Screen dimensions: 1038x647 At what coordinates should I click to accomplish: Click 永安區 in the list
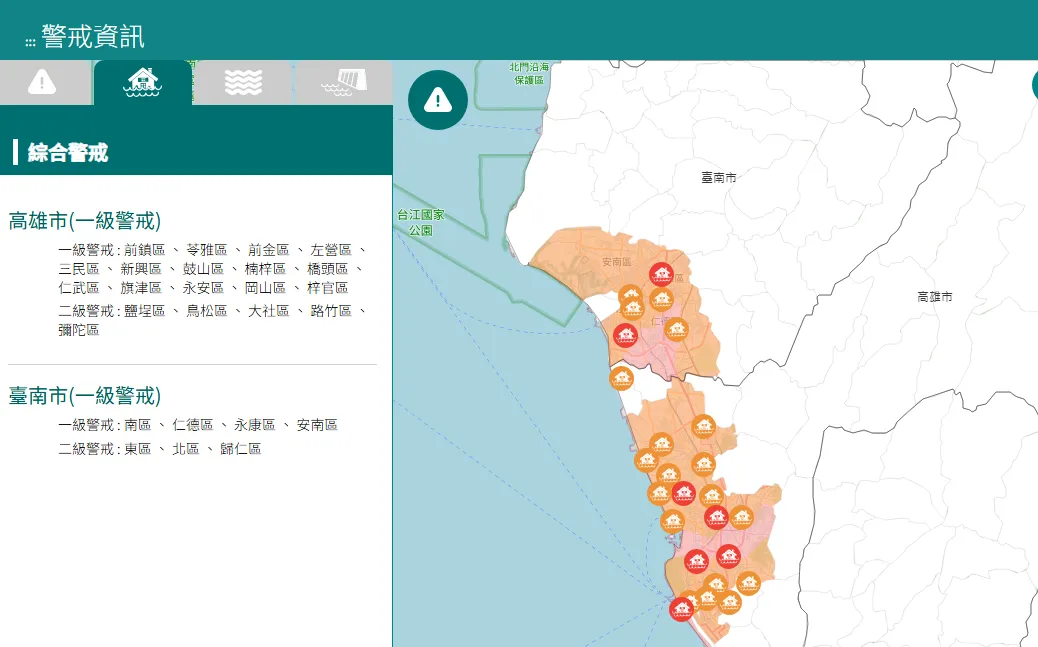click(203, 288)
